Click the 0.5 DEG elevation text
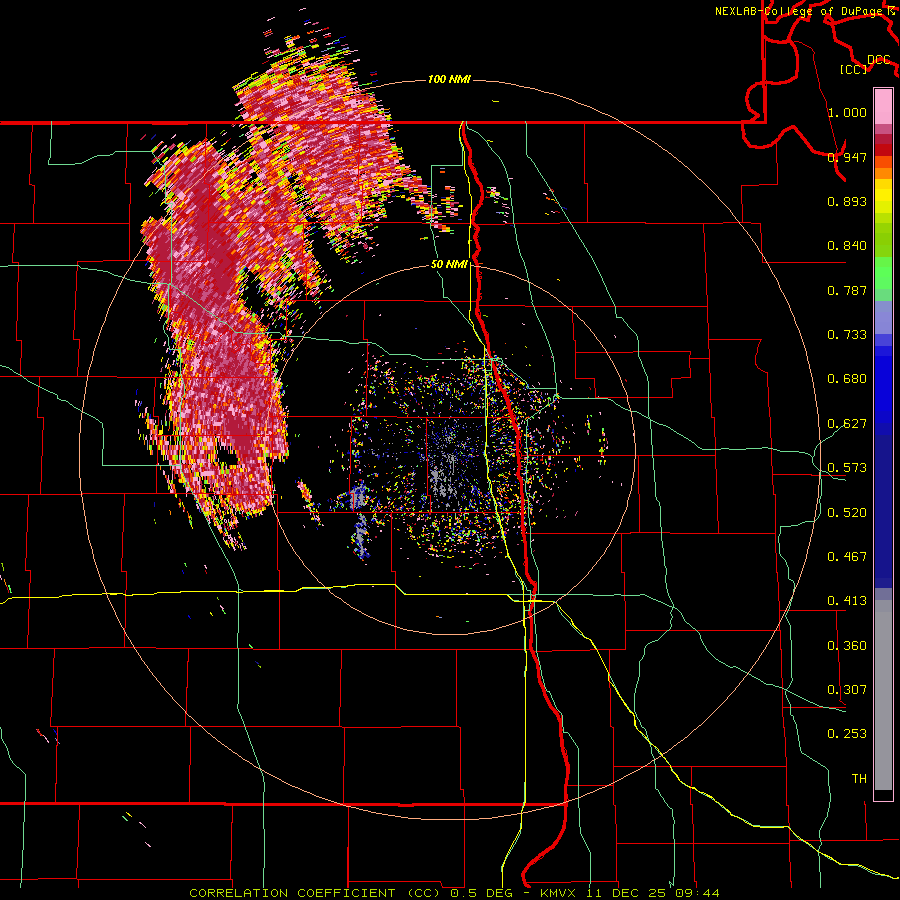 coord(481,893)
